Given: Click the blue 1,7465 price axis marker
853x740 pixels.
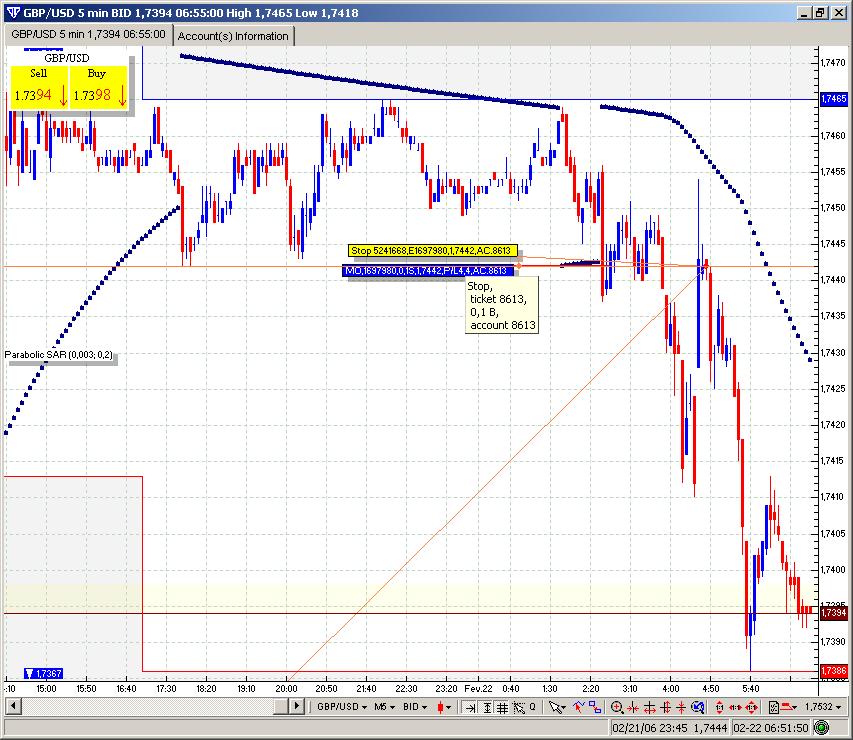Looking at the screenshot, I should click(x=833, y=98).
